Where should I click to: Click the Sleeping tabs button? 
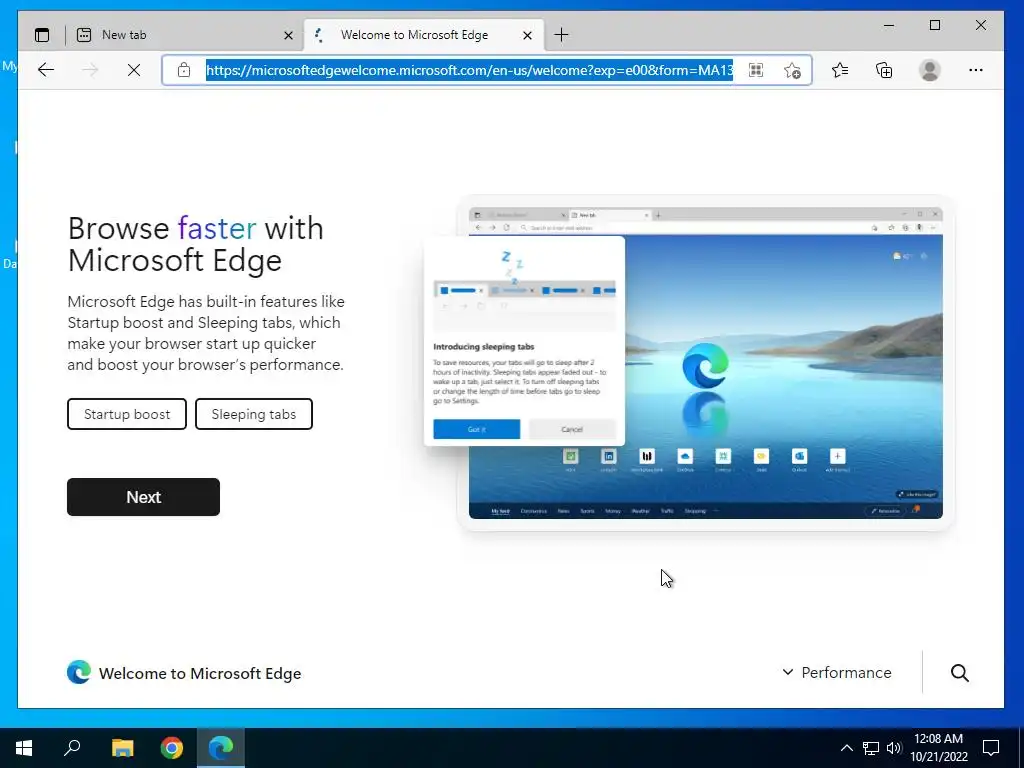pos(253,414)
